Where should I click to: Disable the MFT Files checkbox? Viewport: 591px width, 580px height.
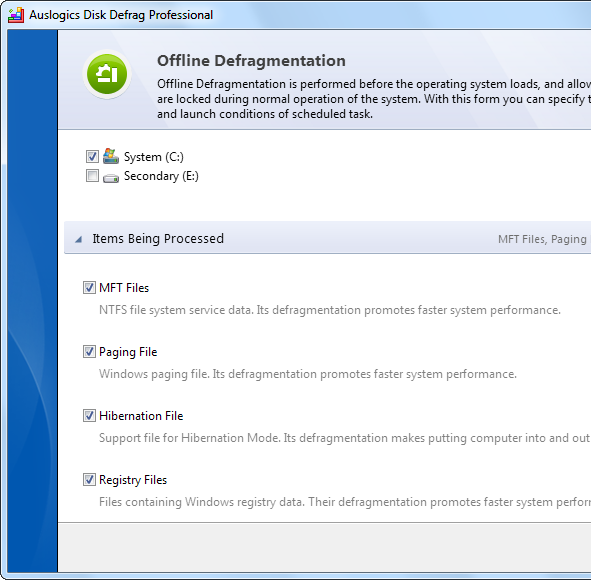89,288
